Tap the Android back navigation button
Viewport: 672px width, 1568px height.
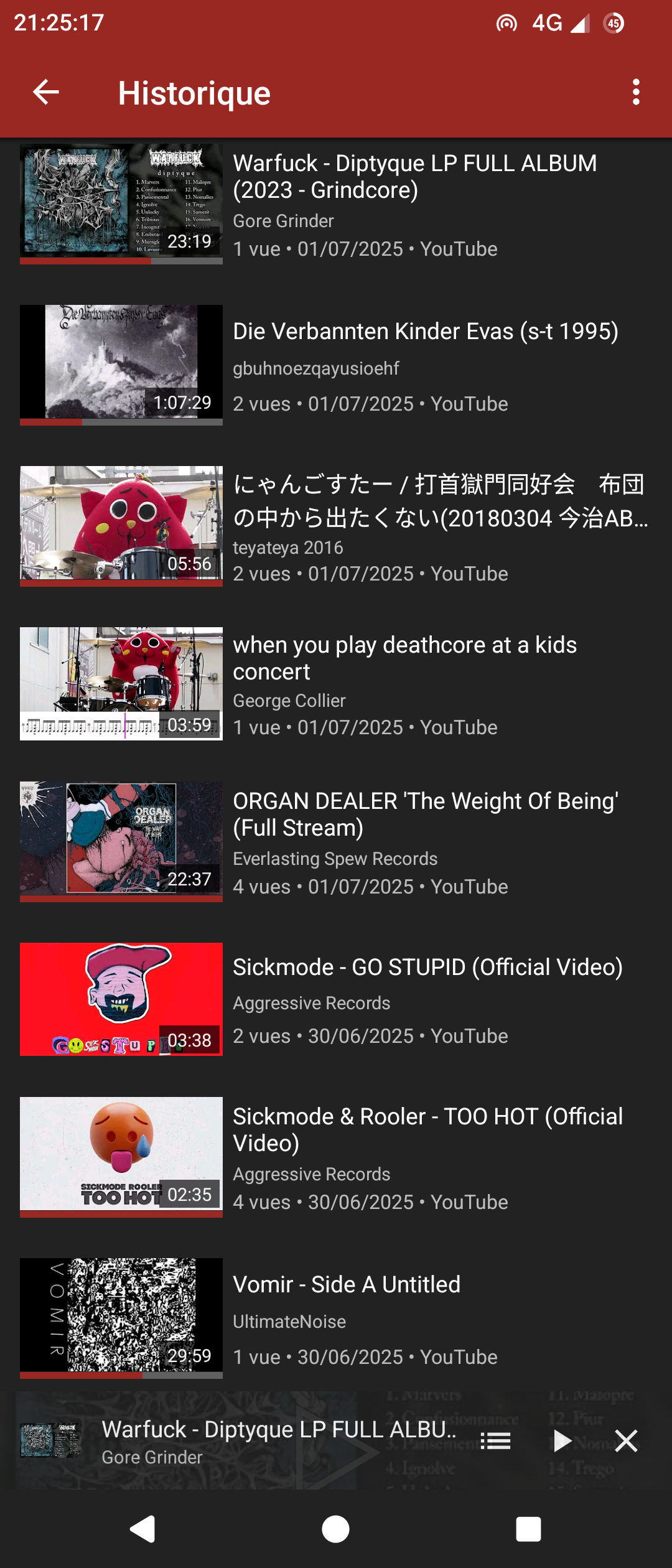142,1529
